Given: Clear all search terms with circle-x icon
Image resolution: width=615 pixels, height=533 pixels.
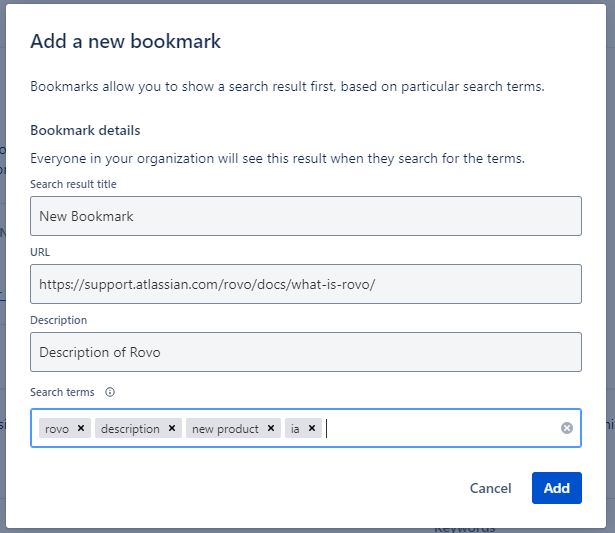Looking at the screenshot, I should 567,428.
